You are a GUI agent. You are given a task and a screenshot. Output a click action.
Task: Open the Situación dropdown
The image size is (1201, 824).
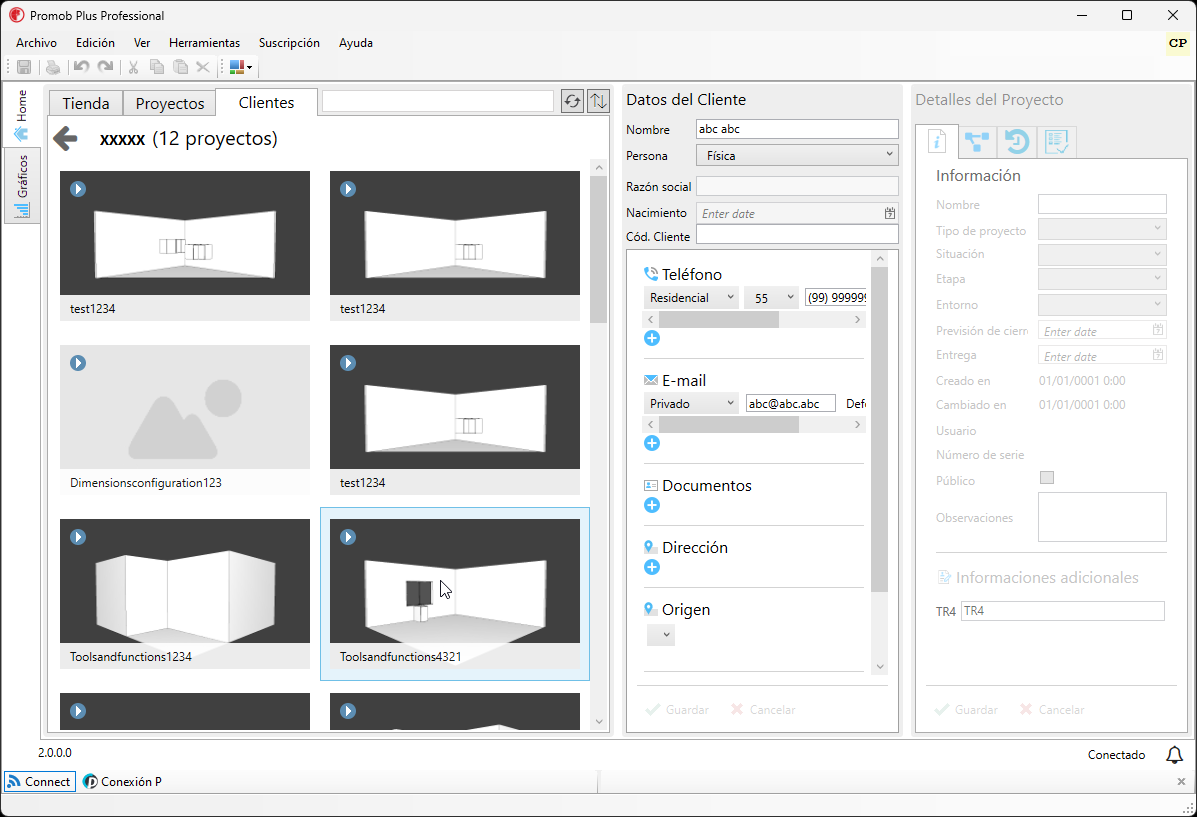click(1102, 254)
